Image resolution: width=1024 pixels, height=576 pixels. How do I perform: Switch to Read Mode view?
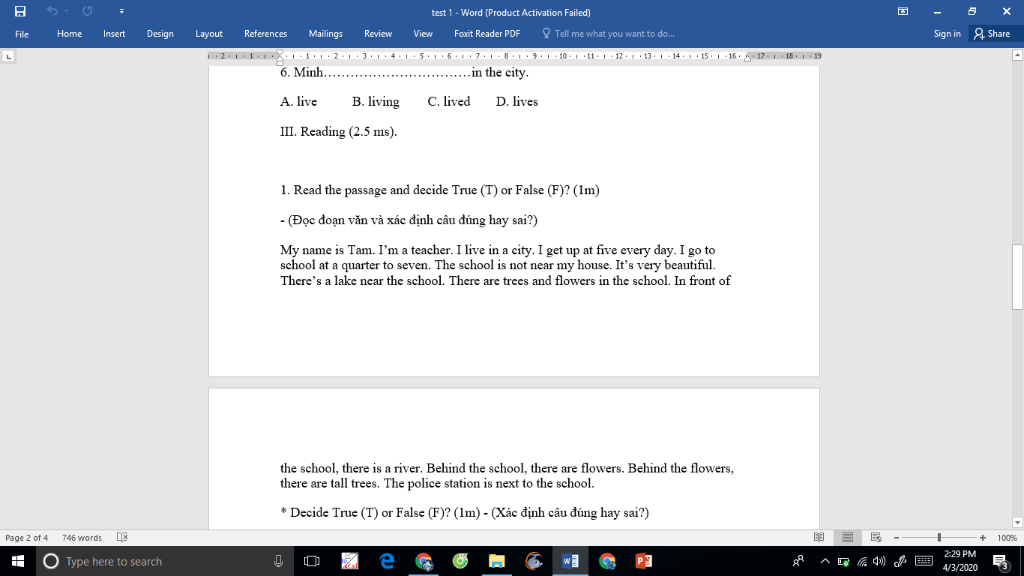point(819,537)
